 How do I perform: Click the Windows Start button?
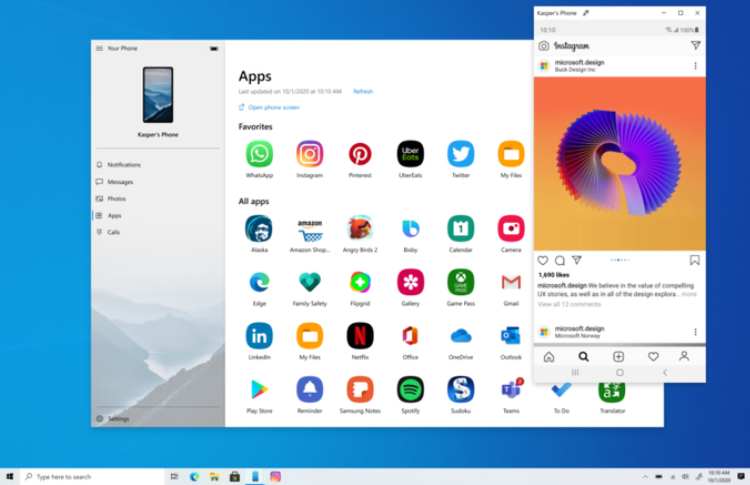(10, 476)
